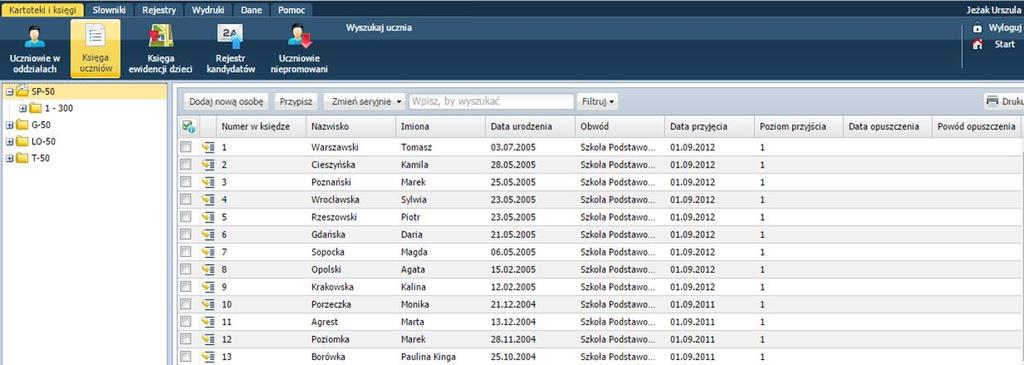Click the LO-50 folder icon
Screen dimensions: 1024x365
[x=22, y=142]
